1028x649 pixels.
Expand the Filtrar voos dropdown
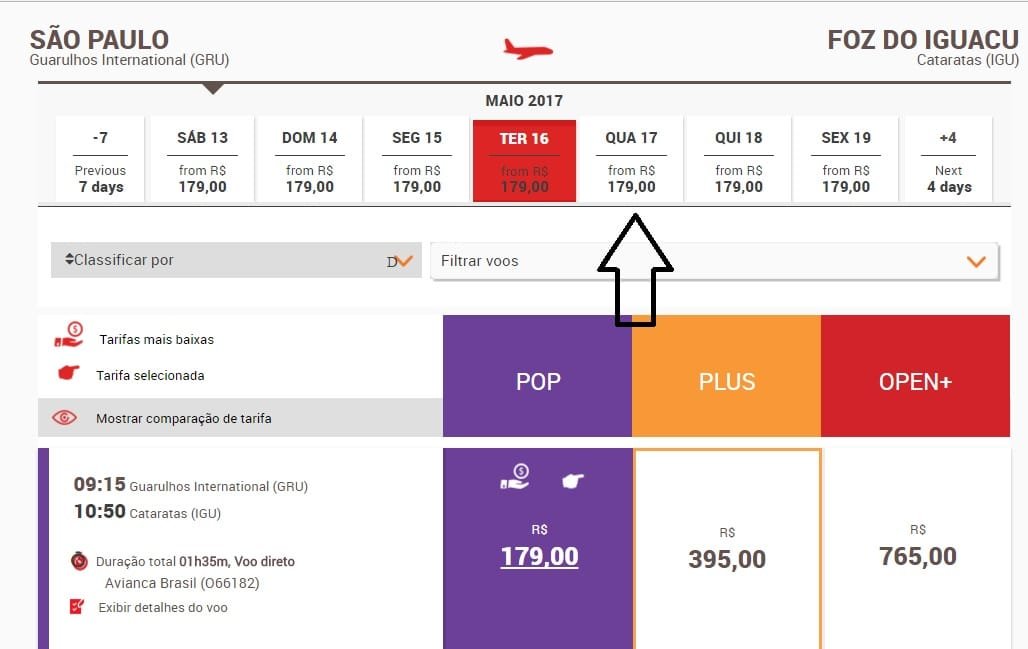point(715,261)
